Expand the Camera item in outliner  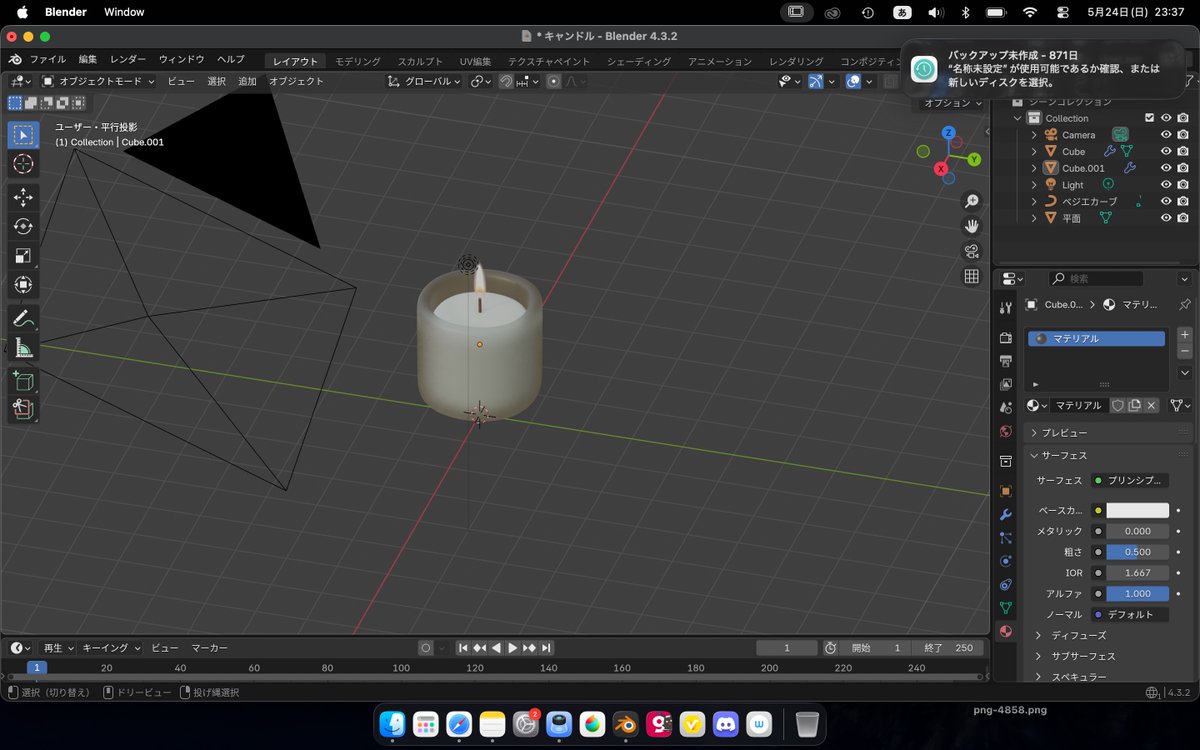[1034, 135]
